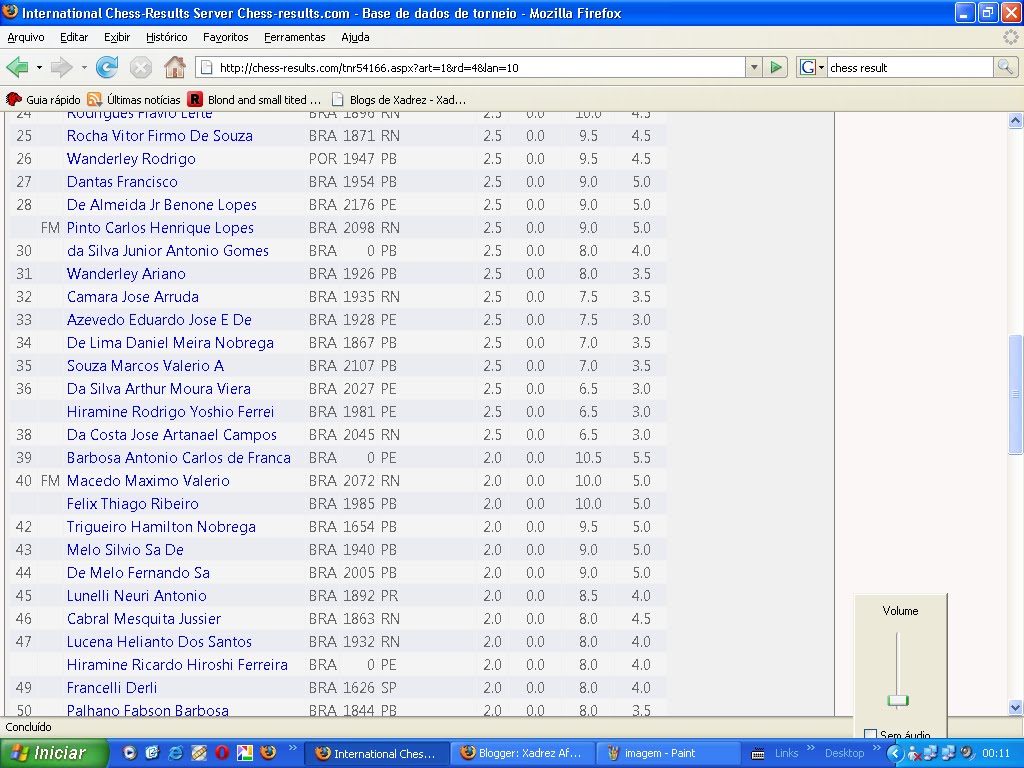Screen dimensions: 1024x768
Task: Click the stop loading icon
Action: [x=140, y=67]
